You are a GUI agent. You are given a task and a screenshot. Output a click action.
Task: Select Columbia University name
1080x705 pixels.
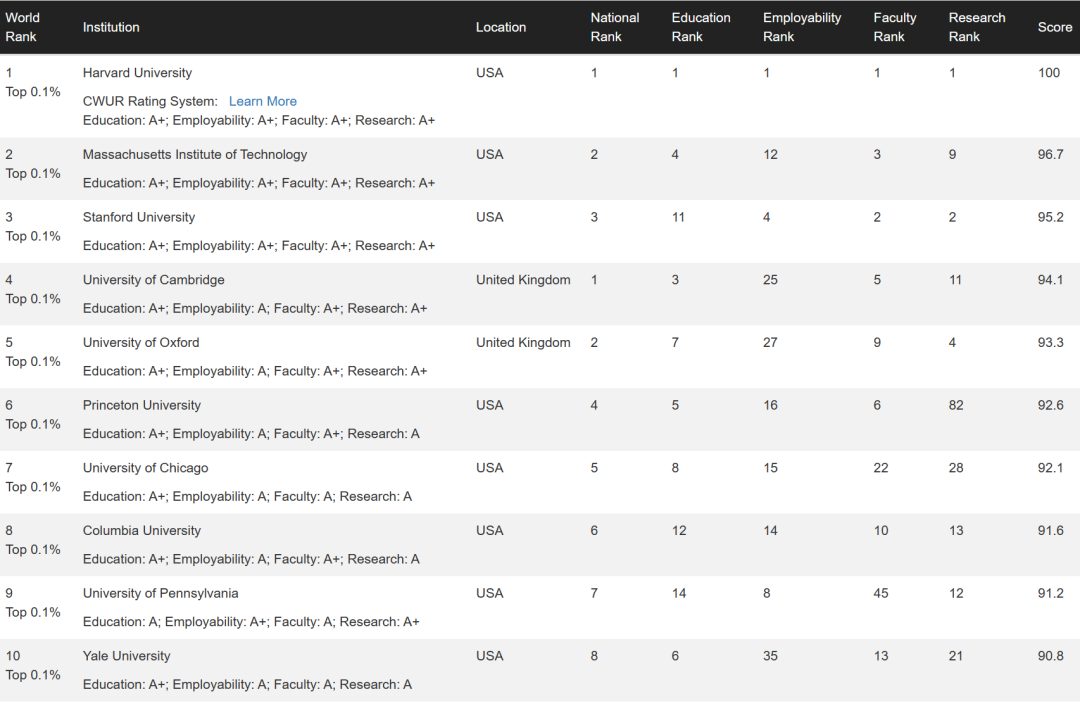click(x=141, y=531)
